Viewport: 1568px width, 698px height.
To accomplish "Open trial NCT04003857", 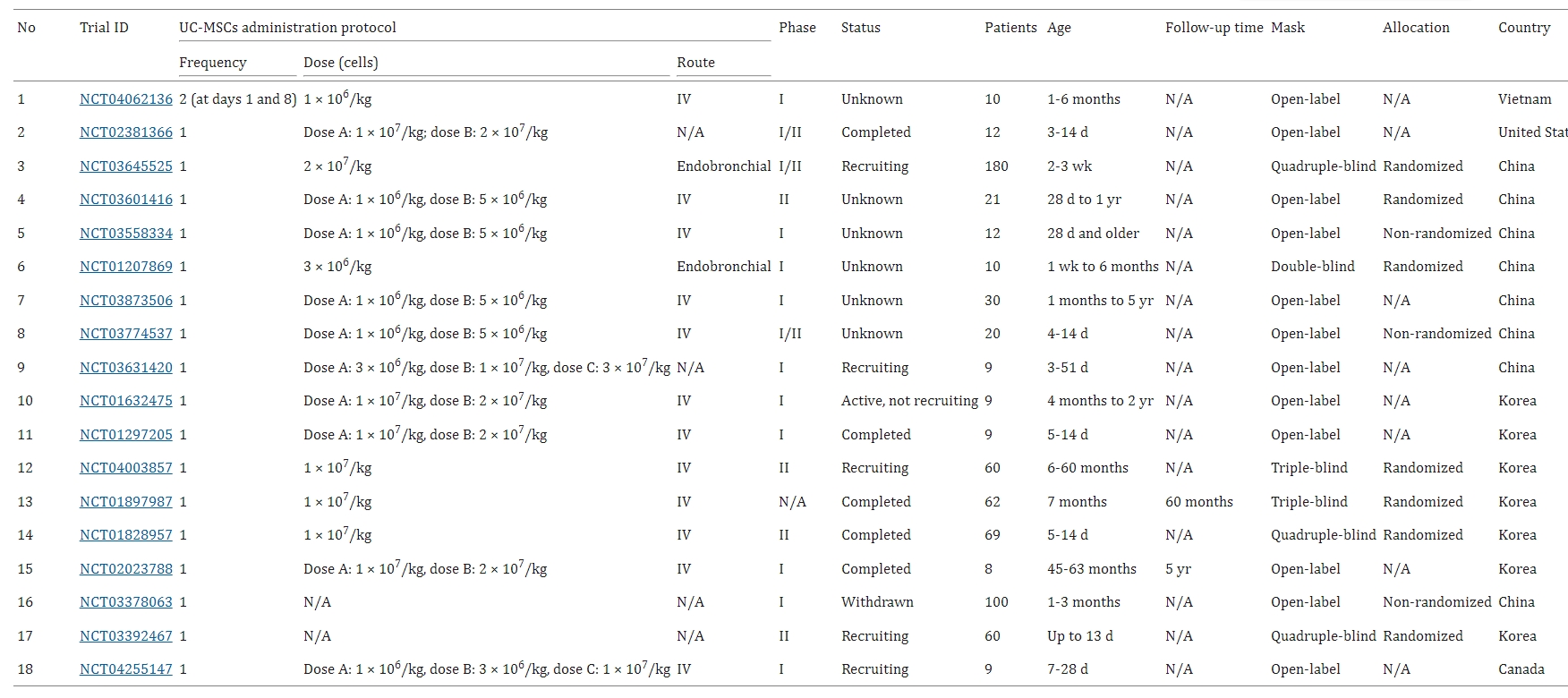I will pyautogui.click(x=125, y=468).
